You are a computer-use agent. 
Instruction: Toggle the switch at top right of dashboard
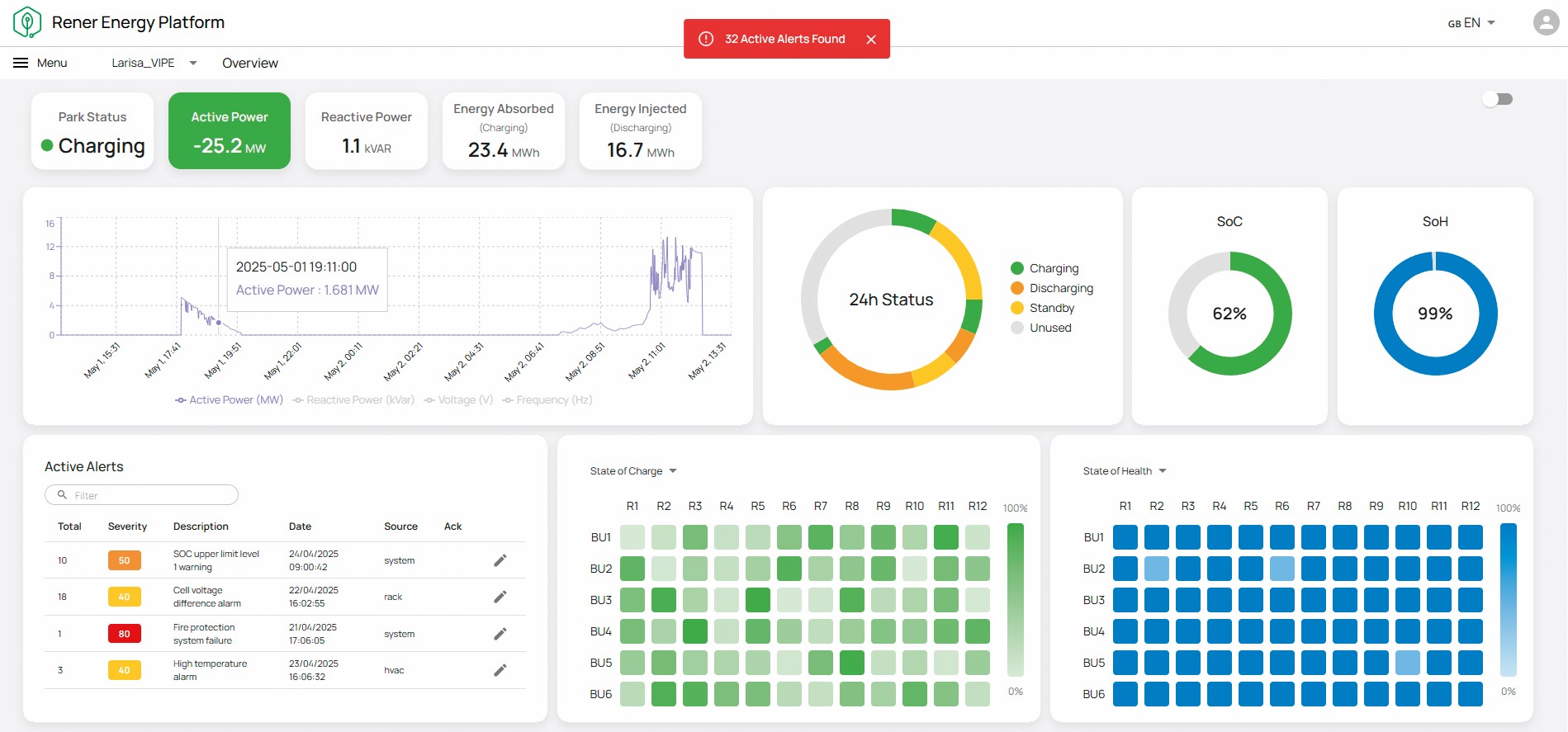click(1497, 99)
